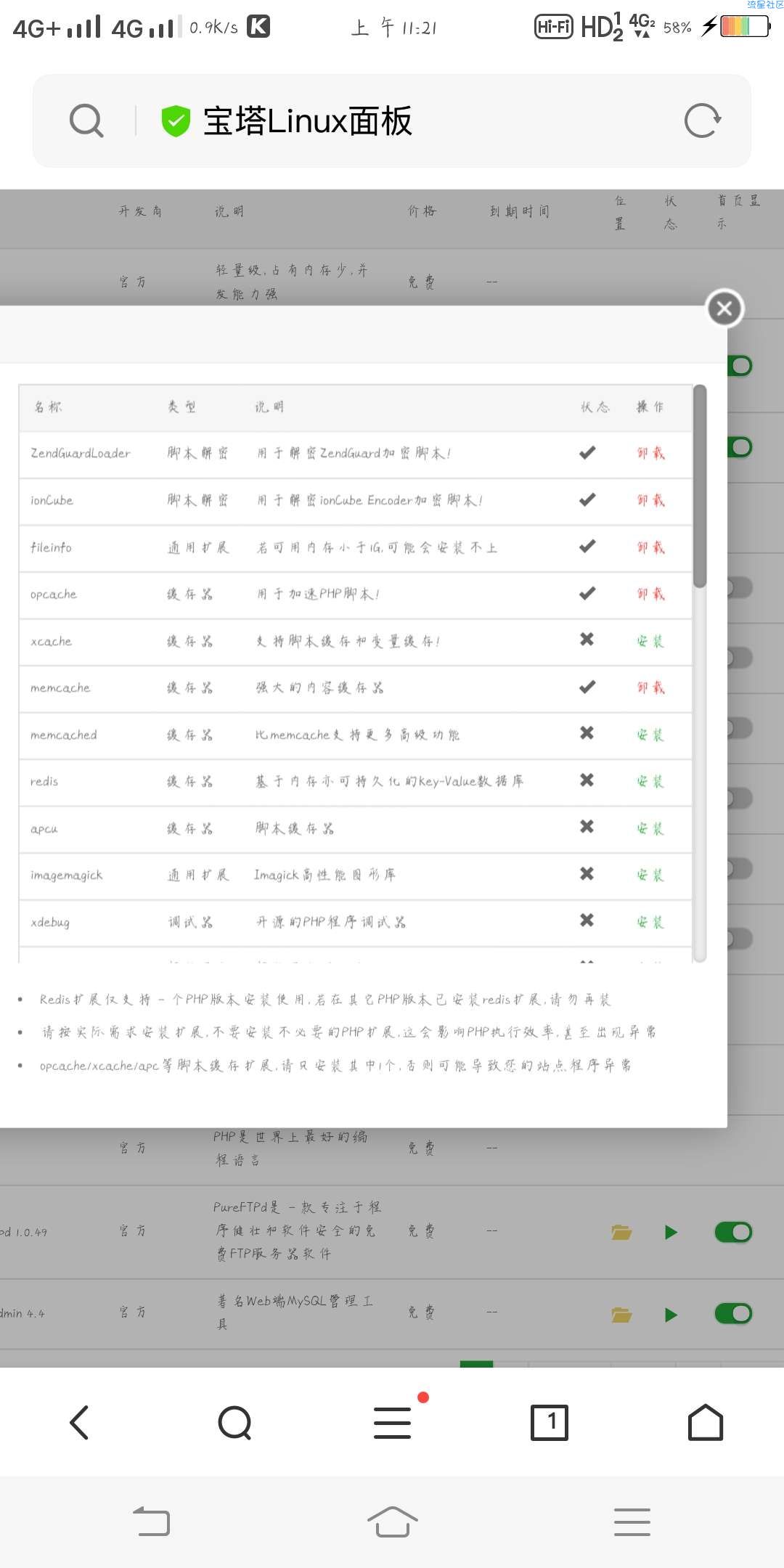This screenshot has height=1568, width=784.
Task: Tap the system menu navigation key
Action: tap(632, 1522)
